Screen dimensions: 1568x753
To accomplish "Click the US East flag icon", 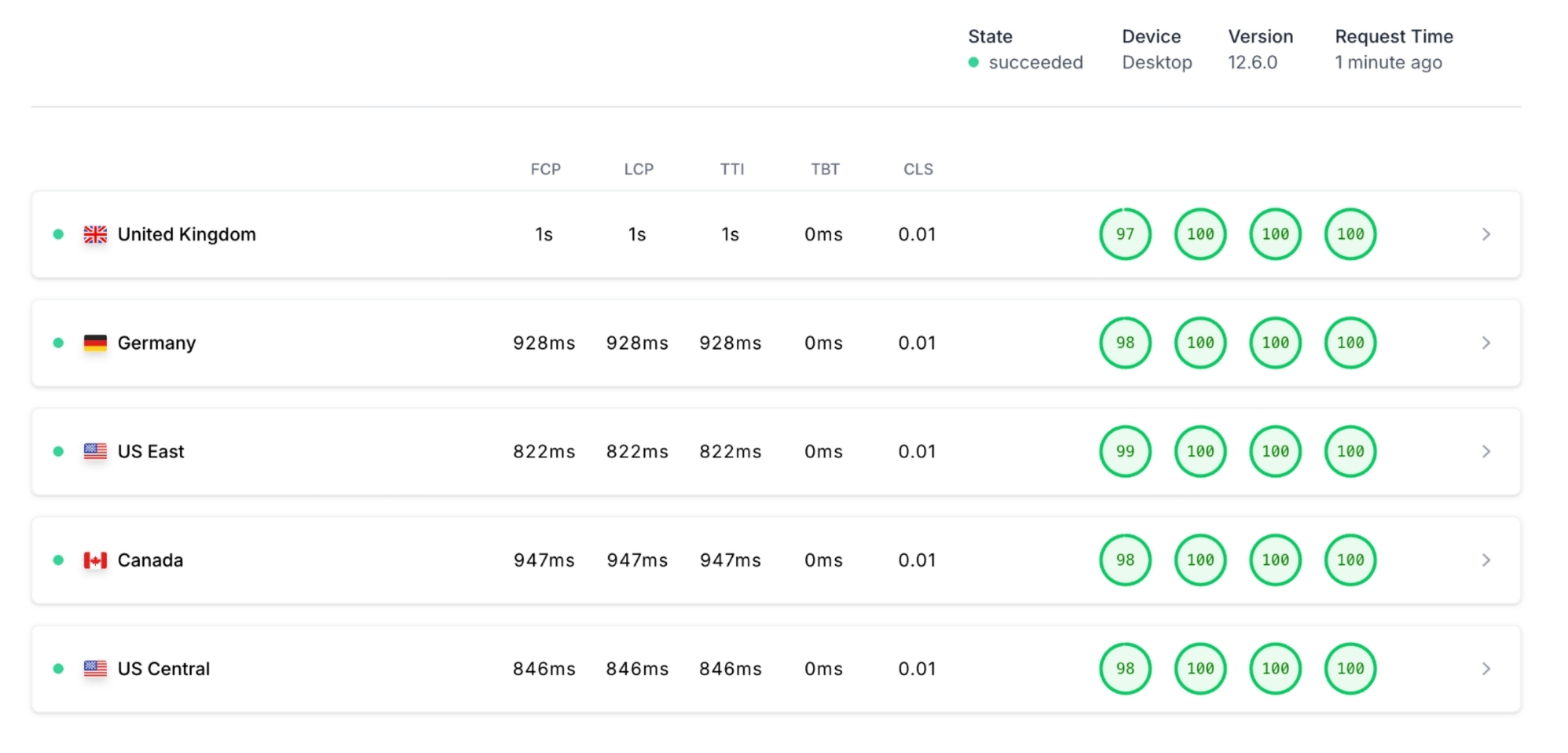I will pyautogui.click(x=95, y=451).
